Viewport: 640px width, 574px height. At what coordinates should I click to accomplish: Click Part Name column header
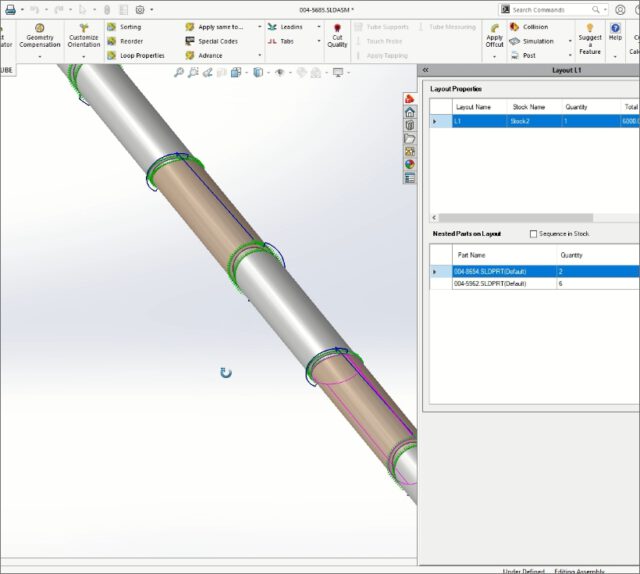click(x=504, y=255)
